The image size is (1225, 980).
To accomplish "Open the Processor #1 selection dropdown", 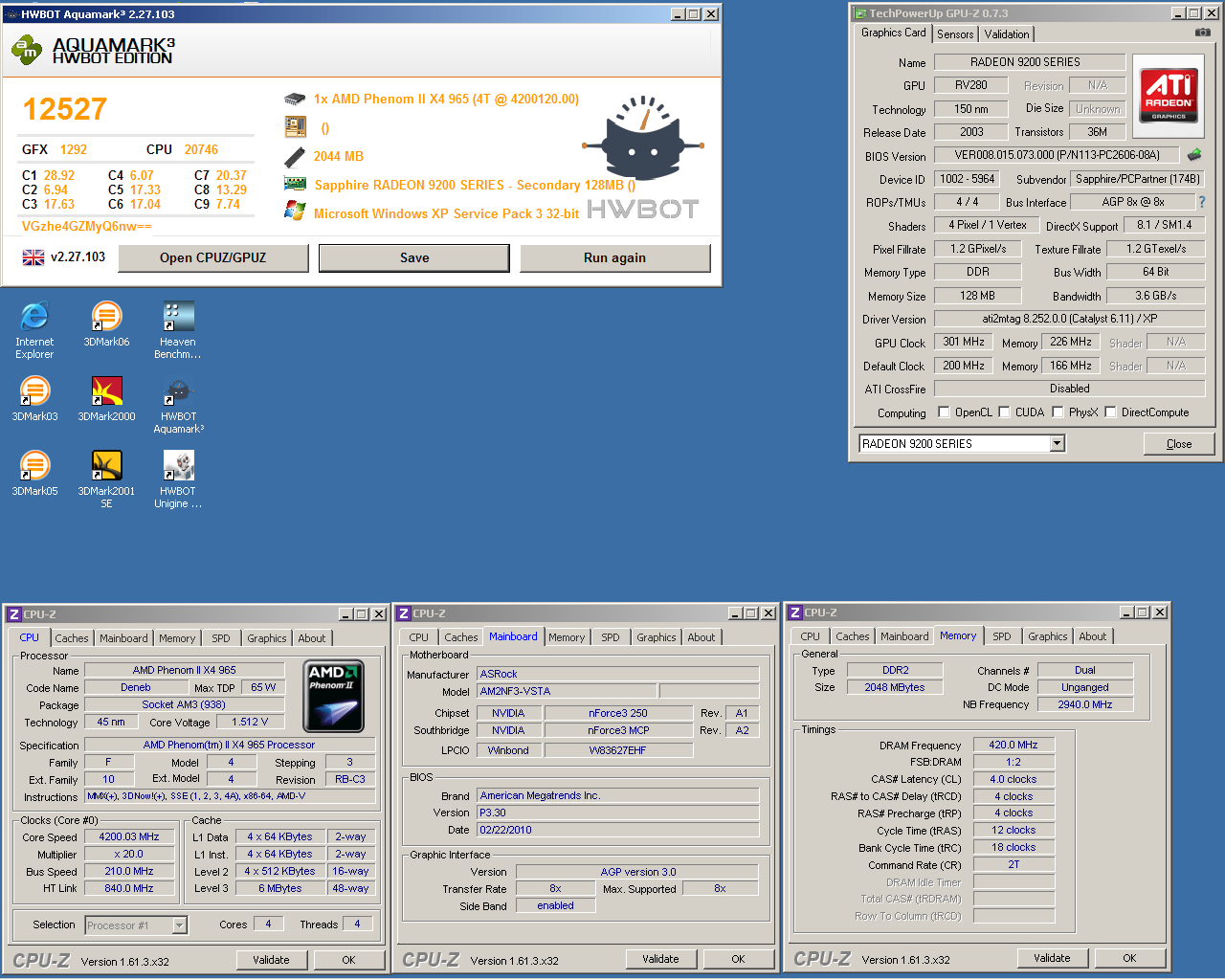I will point(179,925).
